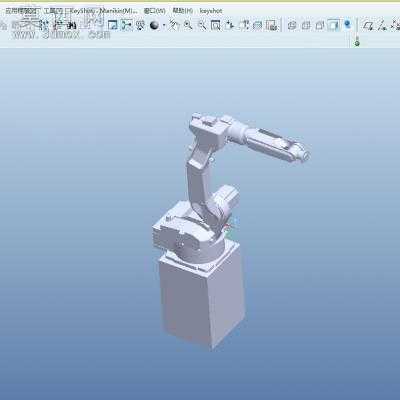This screenshot has width=400, height=400.
Task: Select the rectangular pedestal base of robot
Action: click(x=204, y=295)
